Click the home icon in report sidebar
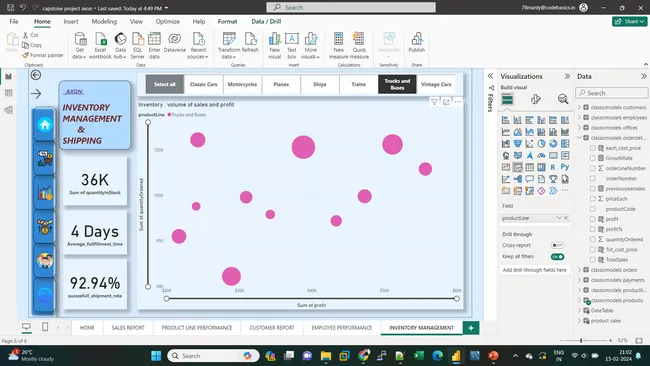The width and height of the screenshot is (650, 366). pyautogui.click(x=44, y=124)
